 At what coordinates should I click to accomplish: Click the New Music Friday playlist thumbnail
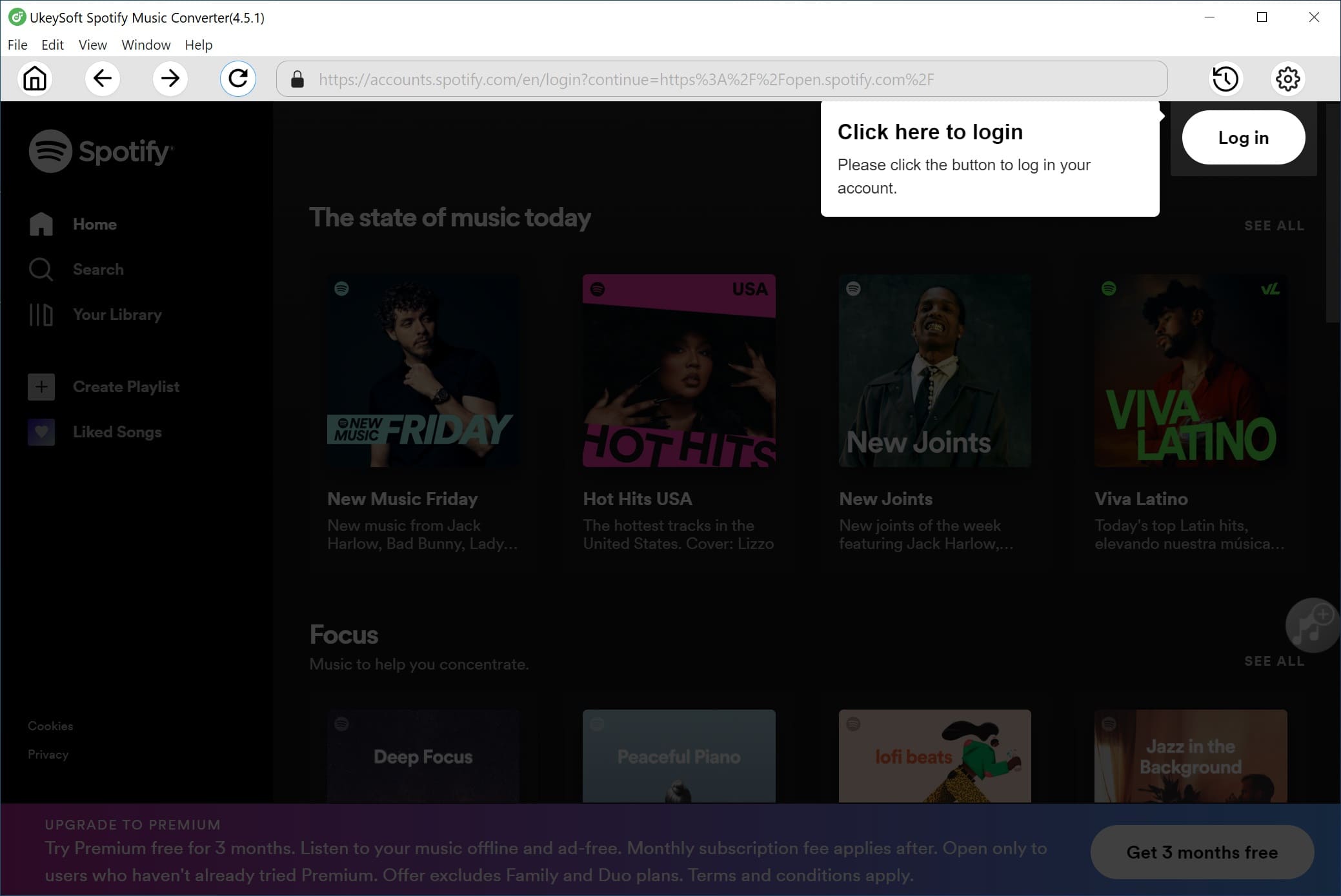(x=422, y=370)
